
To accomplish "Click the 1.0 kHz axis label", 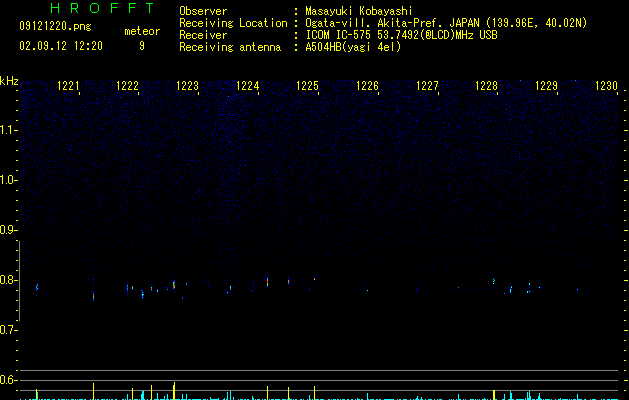I will [x=8, y=180].
